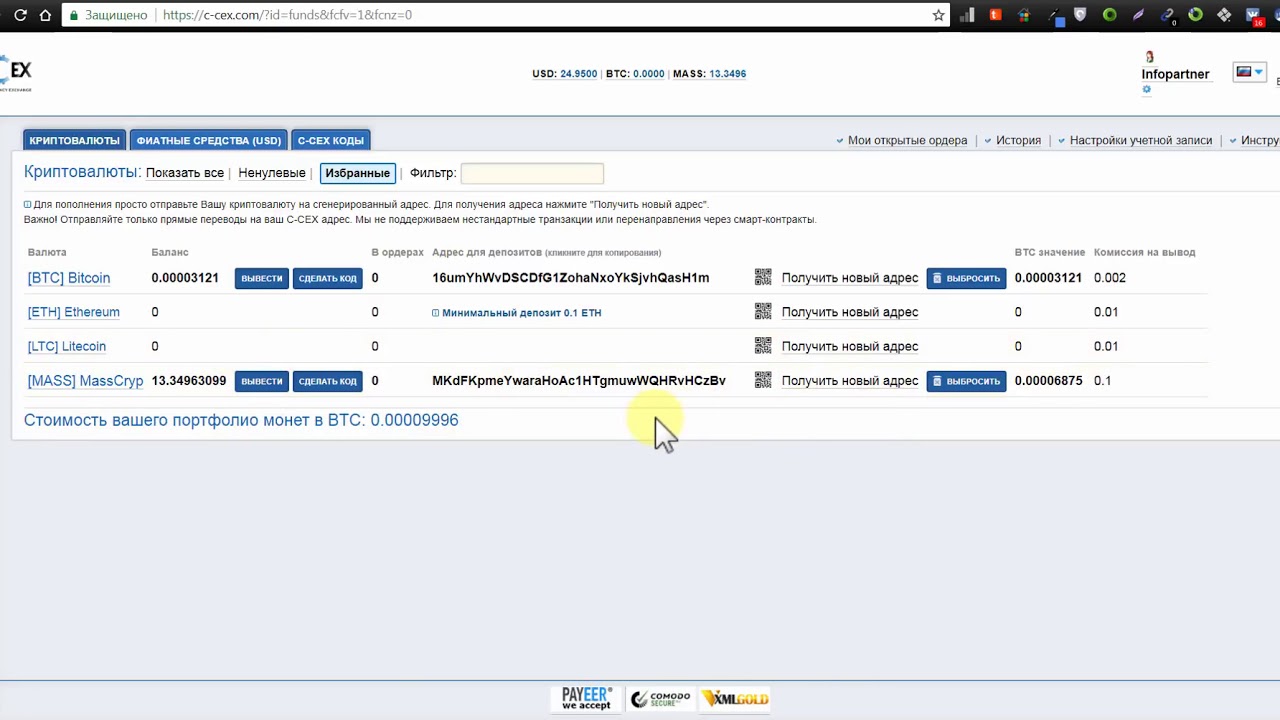Image resolution: width=1280 pixels, height=720 pixels.
Task: Expand the 'История' menu
Action: point(1013,140)
